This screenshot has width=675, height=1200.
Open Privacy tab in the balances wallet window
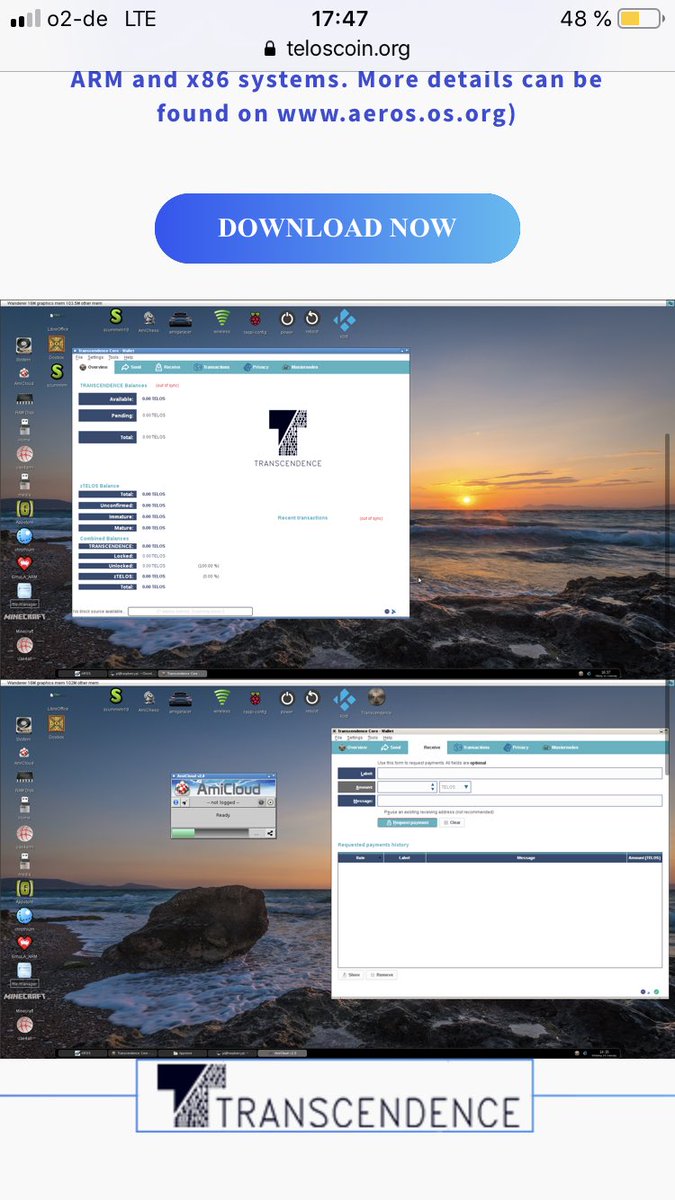pyautogui.click(x=256, y=367)
